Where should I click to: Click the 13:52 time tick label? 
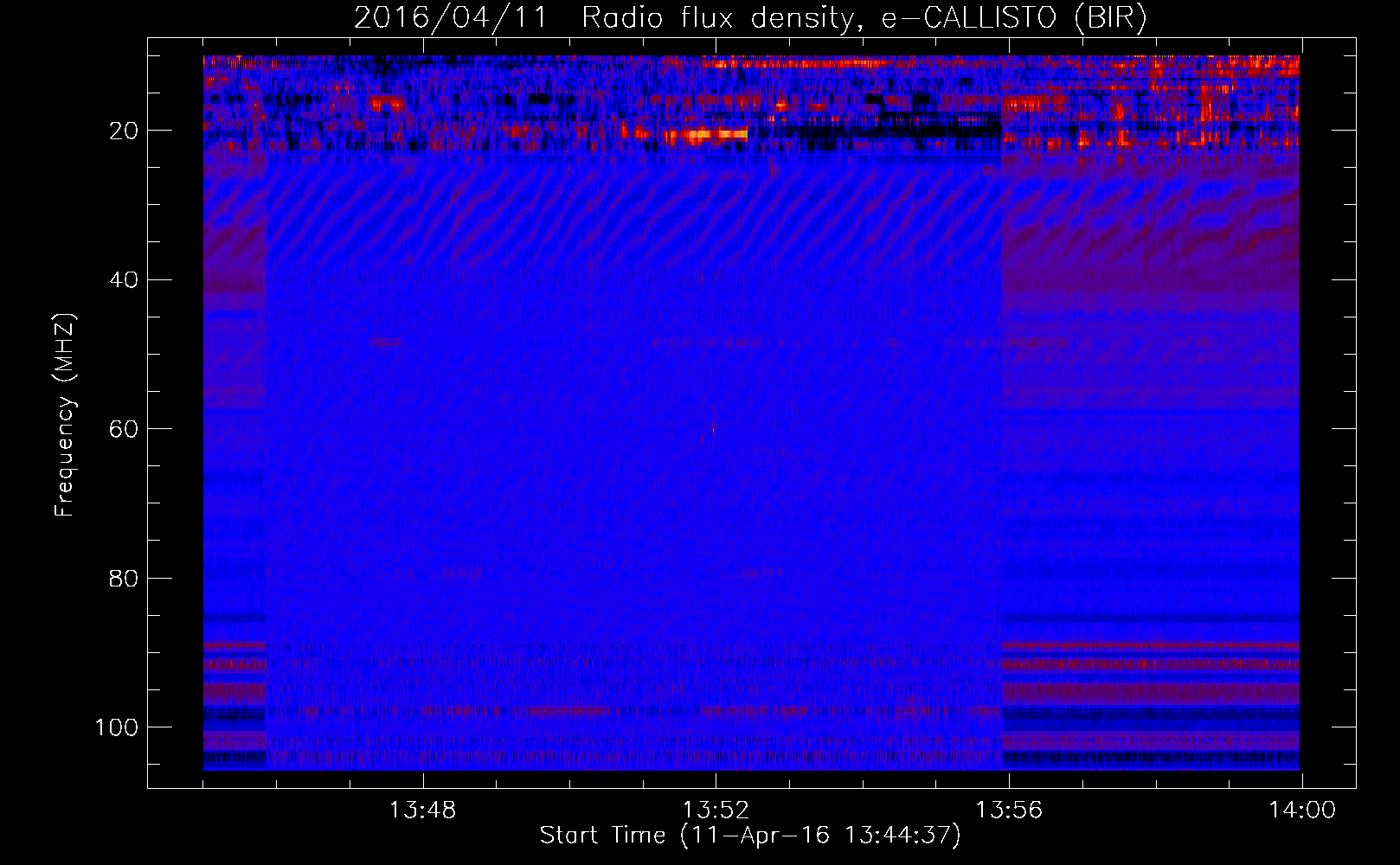pyautogui.click(x=716, y=811)
